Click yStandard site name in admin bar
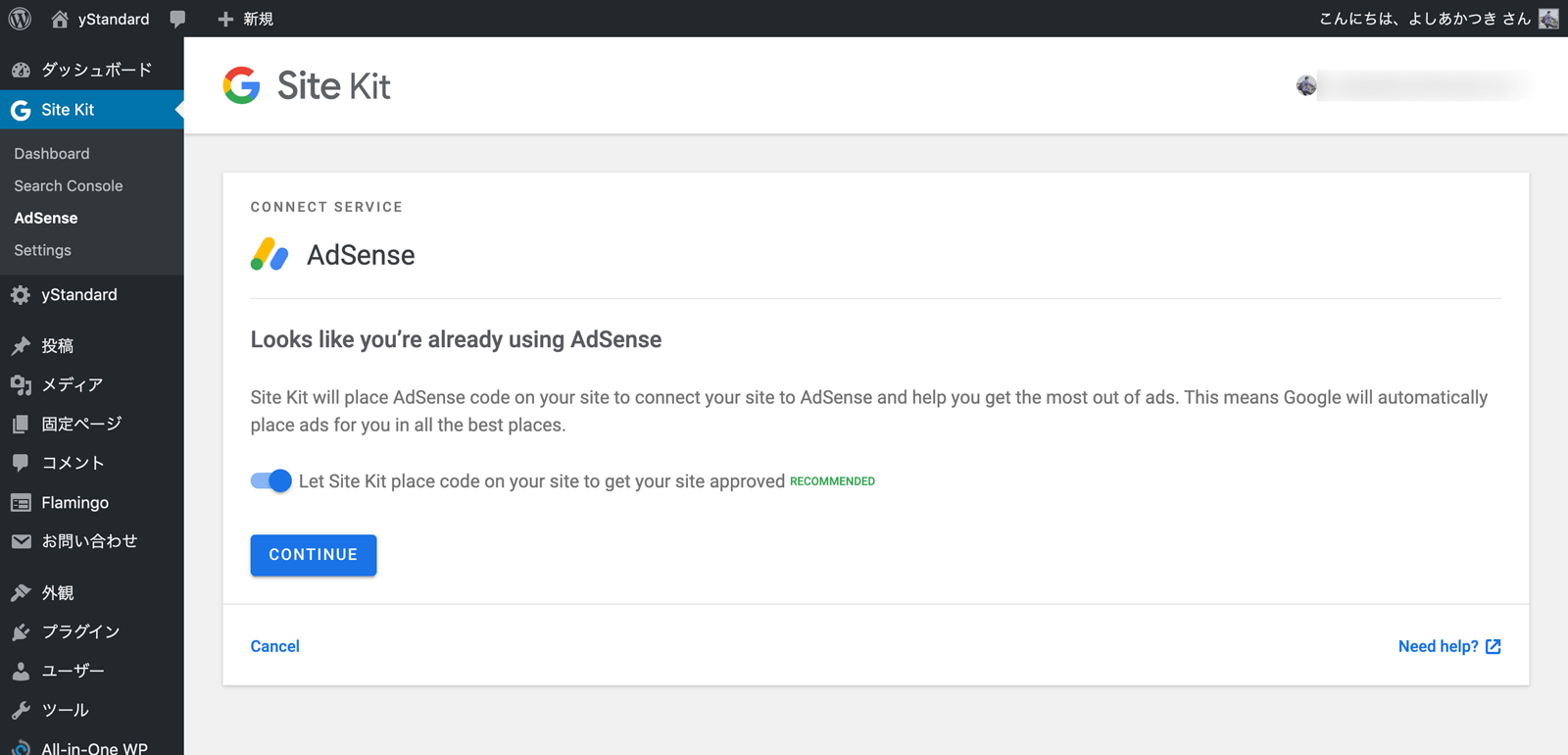 [x=114, y=19]
